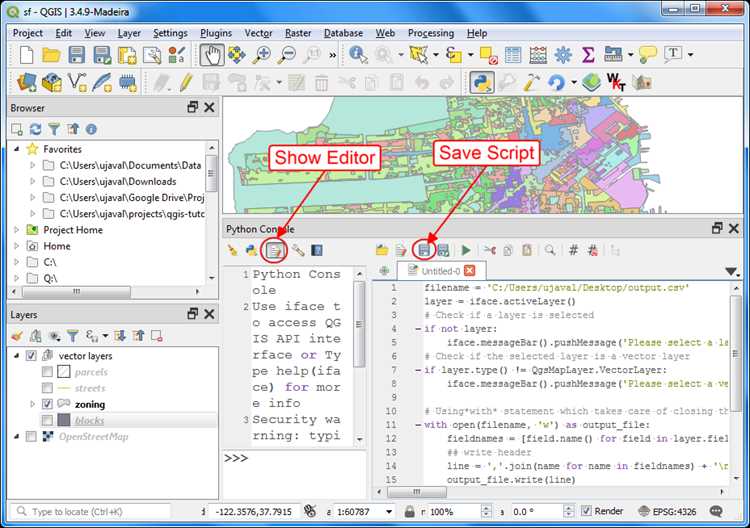The image size is (750, 528).
Task: Toggle the scale lock padlock icon
Action: [x=409, y=511]
